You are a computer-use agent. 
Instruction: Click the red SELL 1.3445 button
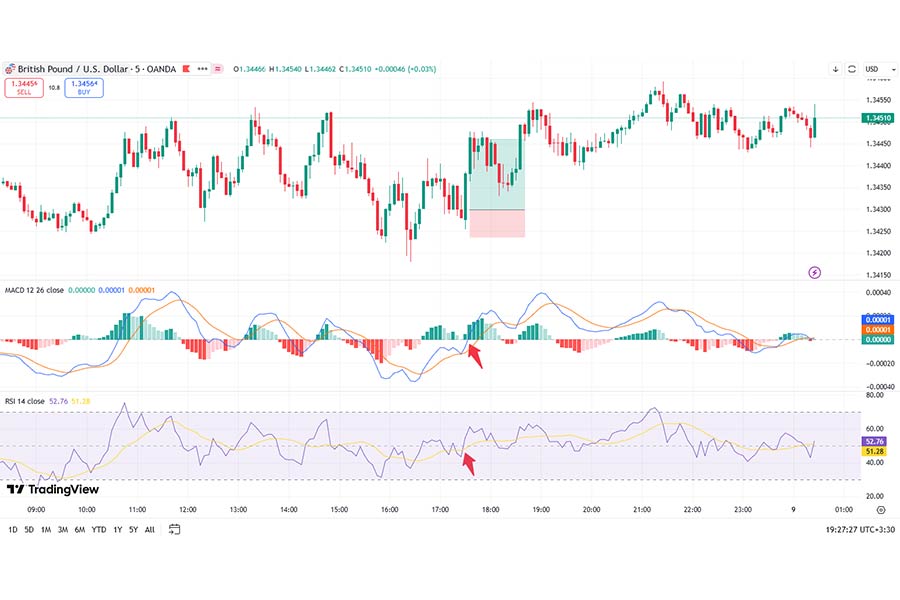coord(24,88)
